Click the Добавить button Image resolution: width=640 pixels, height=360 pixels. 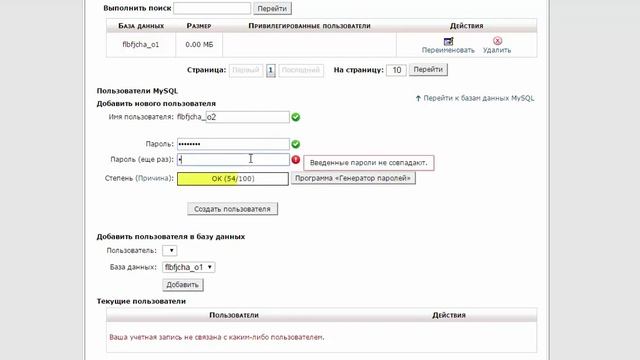[x=182, y=284]
